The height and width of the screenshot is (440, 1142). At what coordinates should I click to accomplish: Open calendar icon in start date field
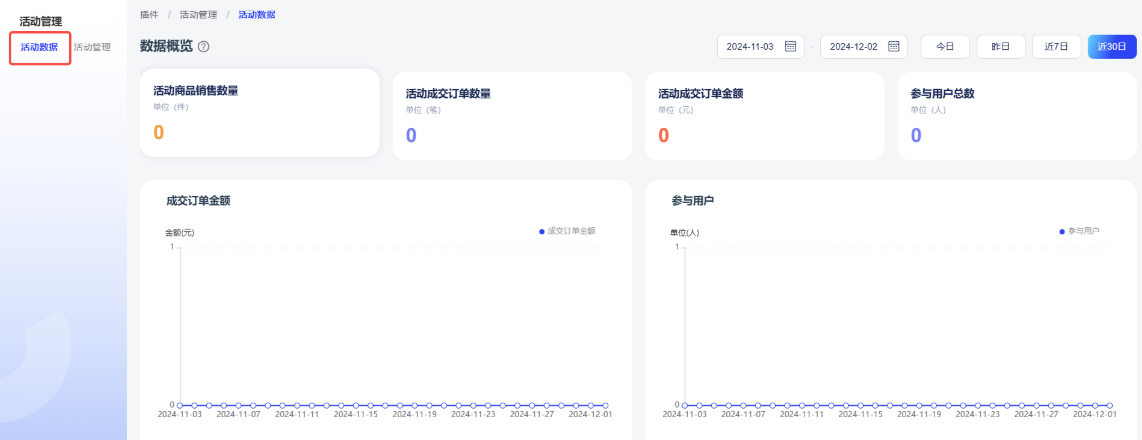790,46
